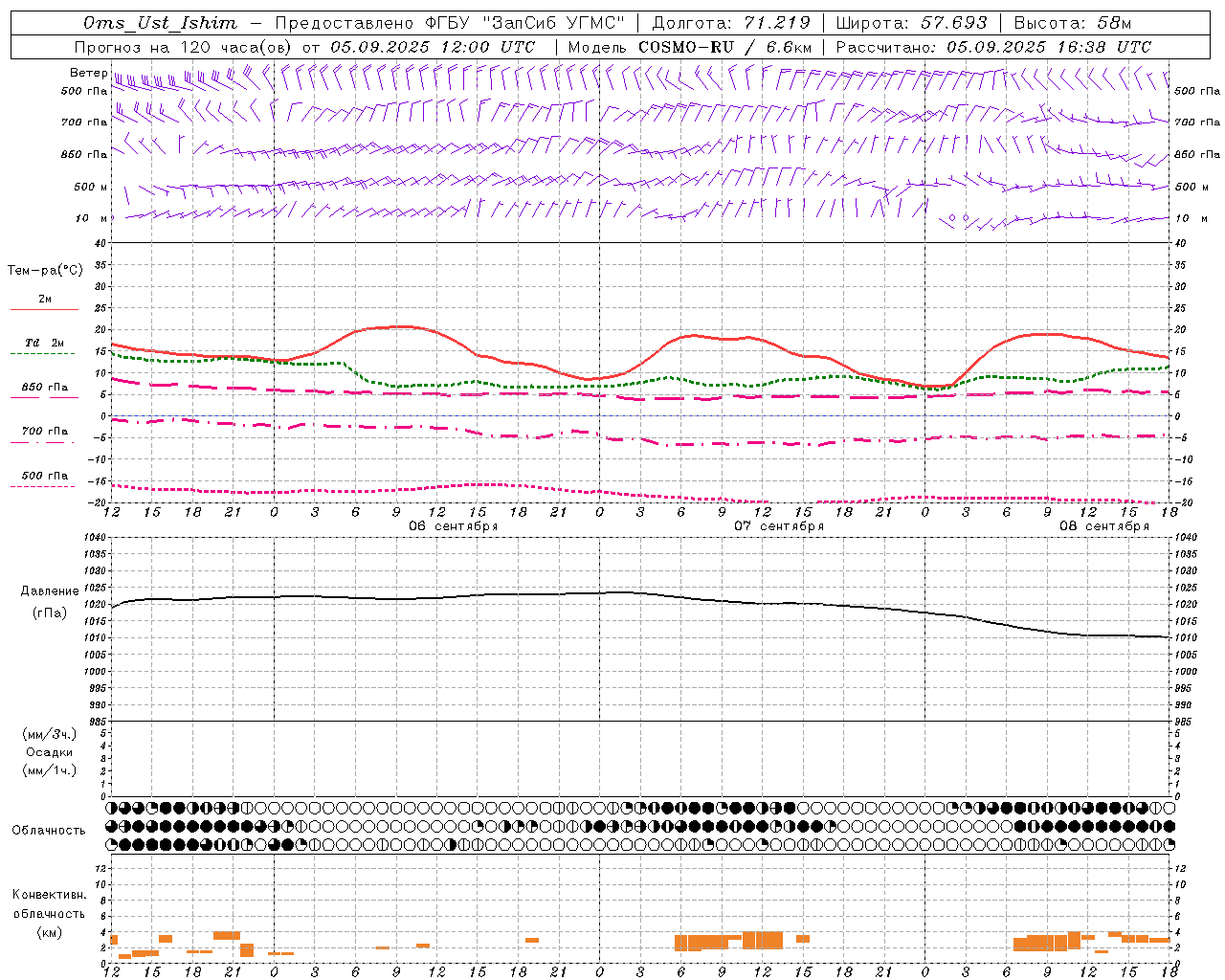Click the station title Oms_Ust_Ishim

tap(160, 23)
